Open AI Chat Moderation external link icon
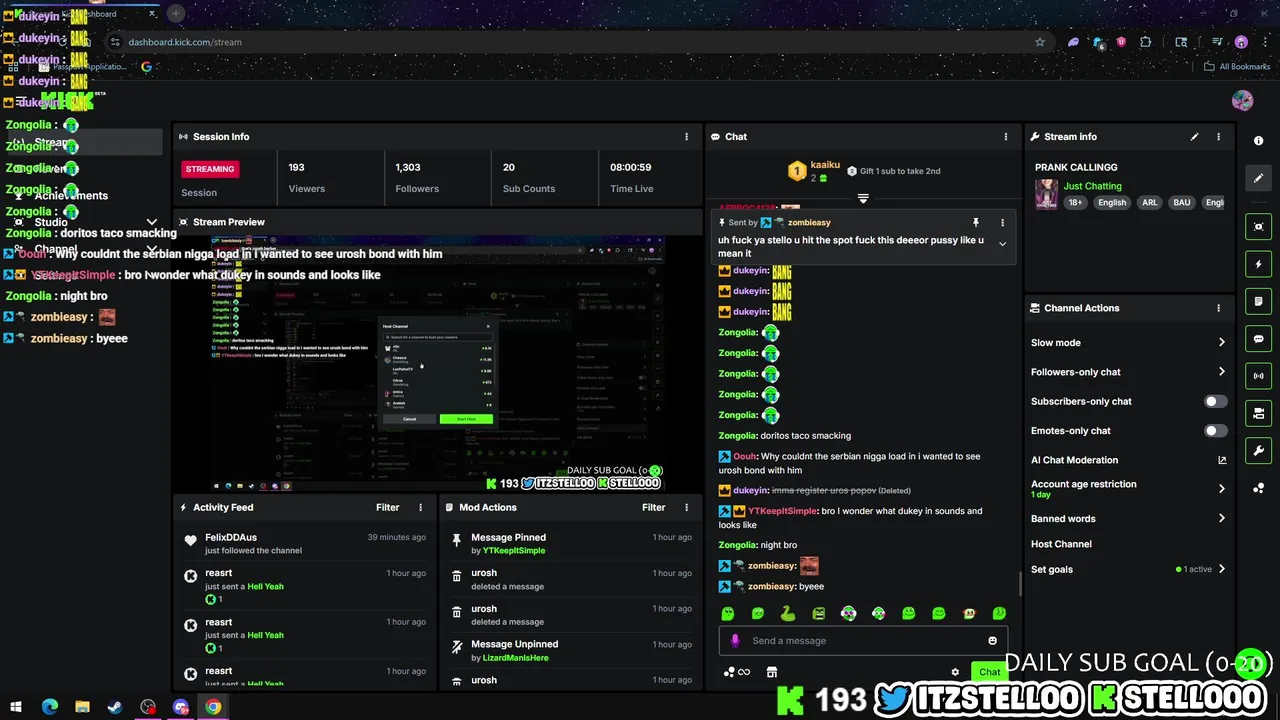Viewport: 1280px width, 720px height. [1221, 460]
